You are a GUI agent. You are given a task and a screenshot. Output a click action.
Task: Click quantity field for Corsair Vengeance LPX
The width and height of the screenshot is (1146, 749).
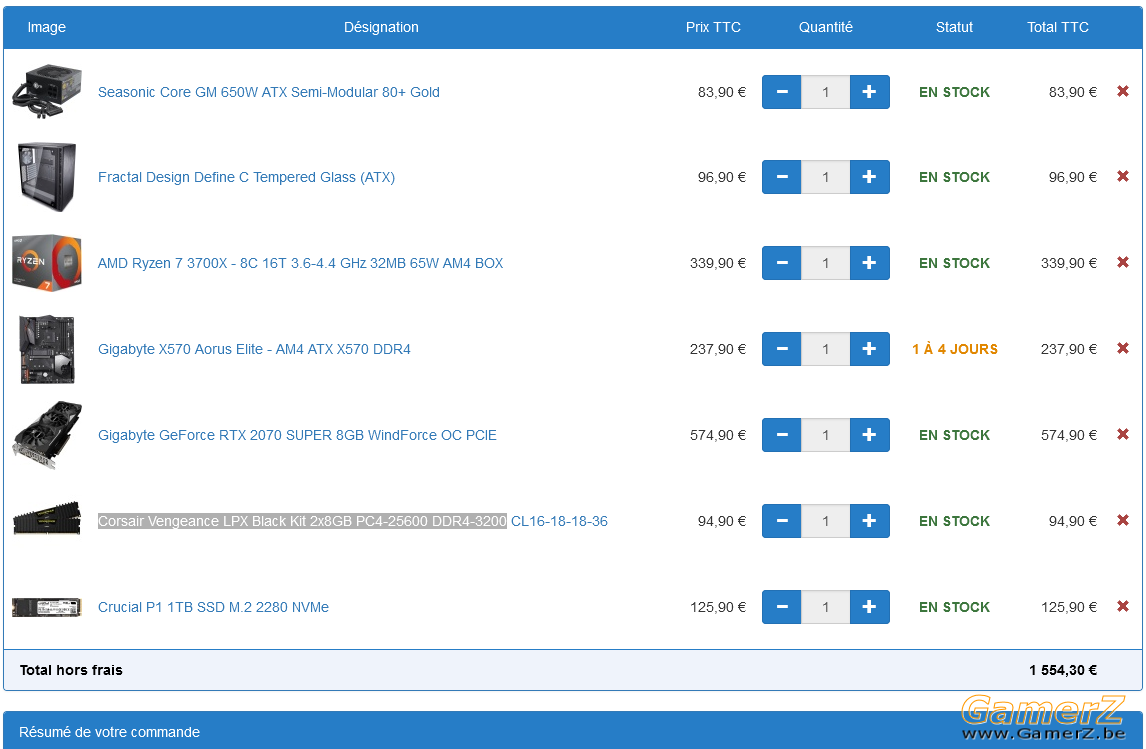click(825, 521)
